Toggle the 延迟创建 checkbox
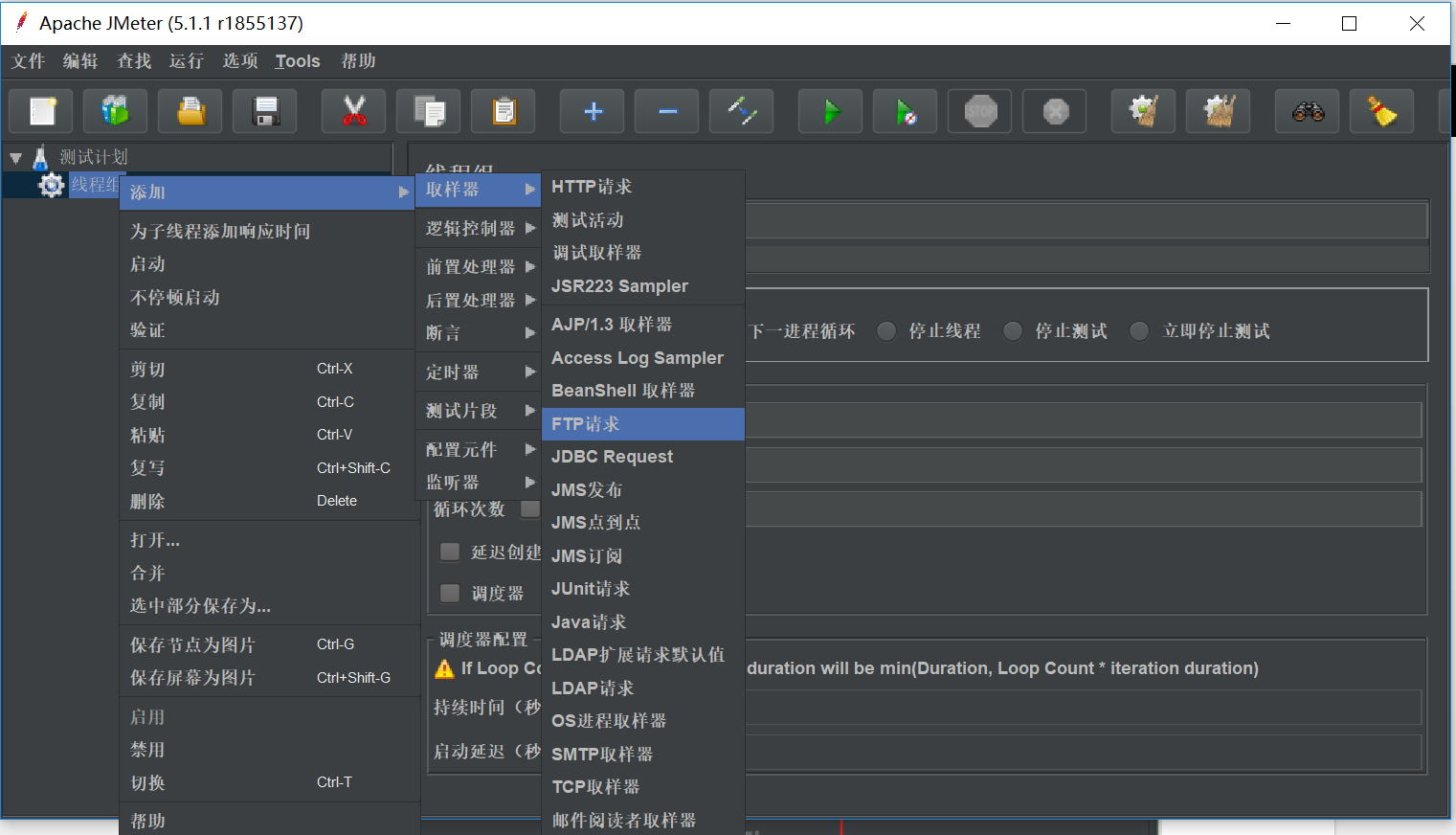Viewport: 1456px width, 835px height. tap(450, 552)
